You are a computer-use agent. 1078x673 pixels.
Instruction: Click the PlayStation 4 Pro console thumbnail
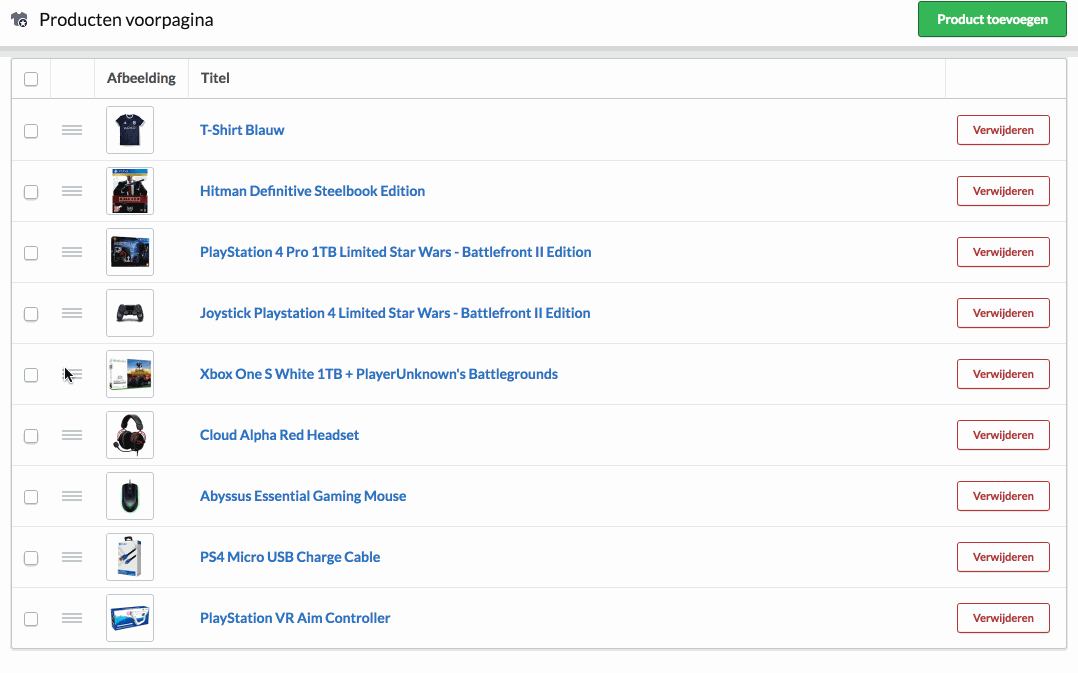tap(130, 252)
